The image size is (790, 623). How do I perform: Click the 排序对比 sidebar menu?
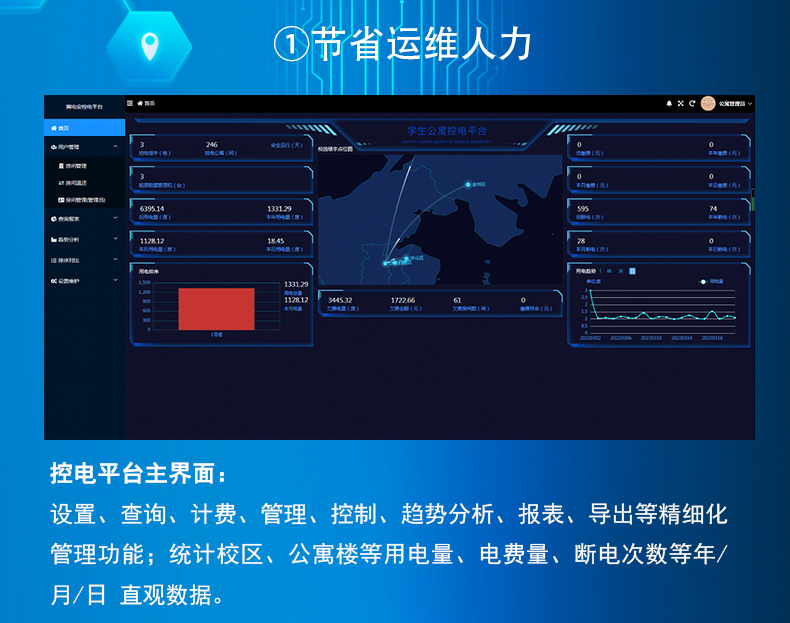tap(85, 260)
